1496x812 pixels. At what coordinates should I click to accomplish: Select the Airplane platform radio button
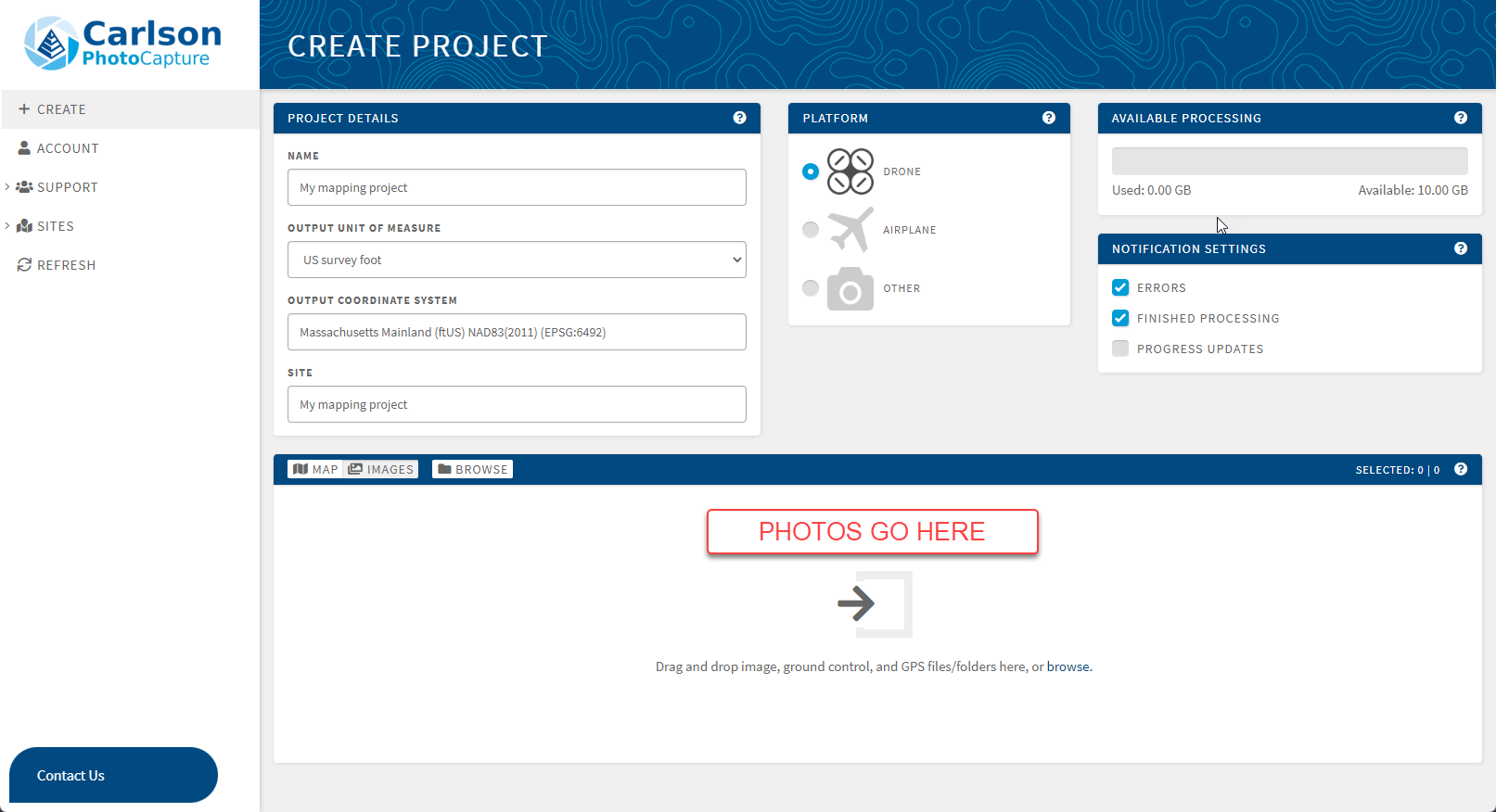[x=811, y=230]
